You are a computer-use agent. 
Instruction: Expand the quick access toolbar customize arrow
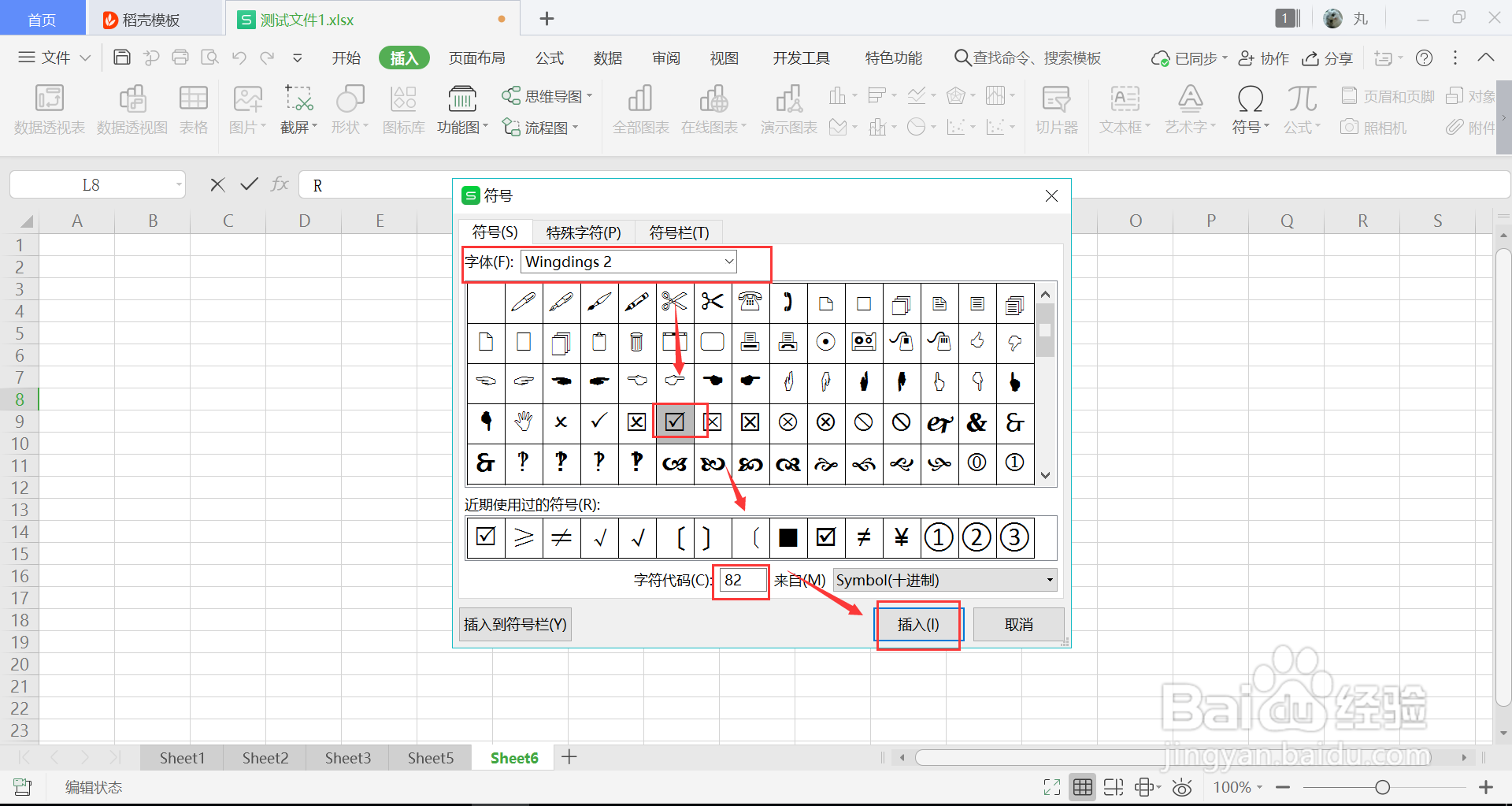point(297,58)
